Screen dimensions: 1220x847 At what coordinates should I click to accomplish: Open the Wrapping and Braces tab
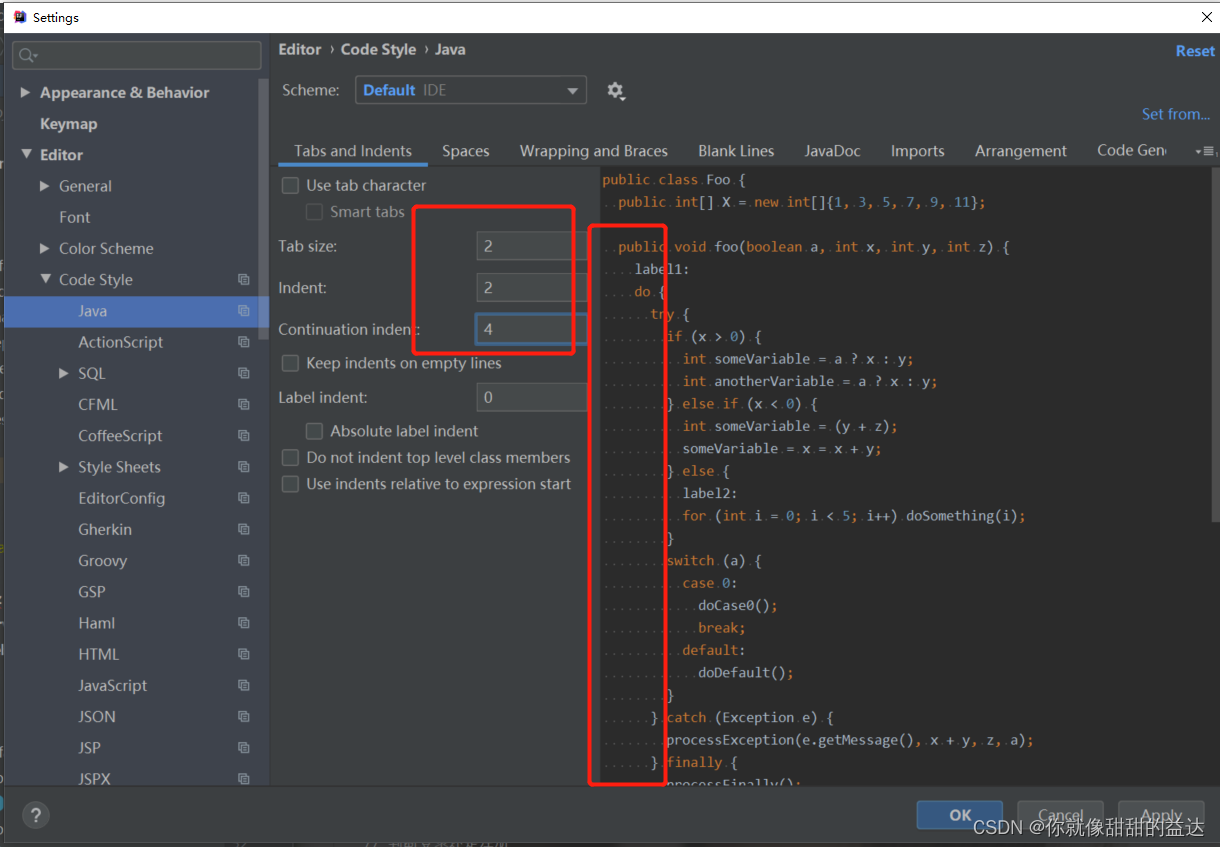tap(594, 151)
